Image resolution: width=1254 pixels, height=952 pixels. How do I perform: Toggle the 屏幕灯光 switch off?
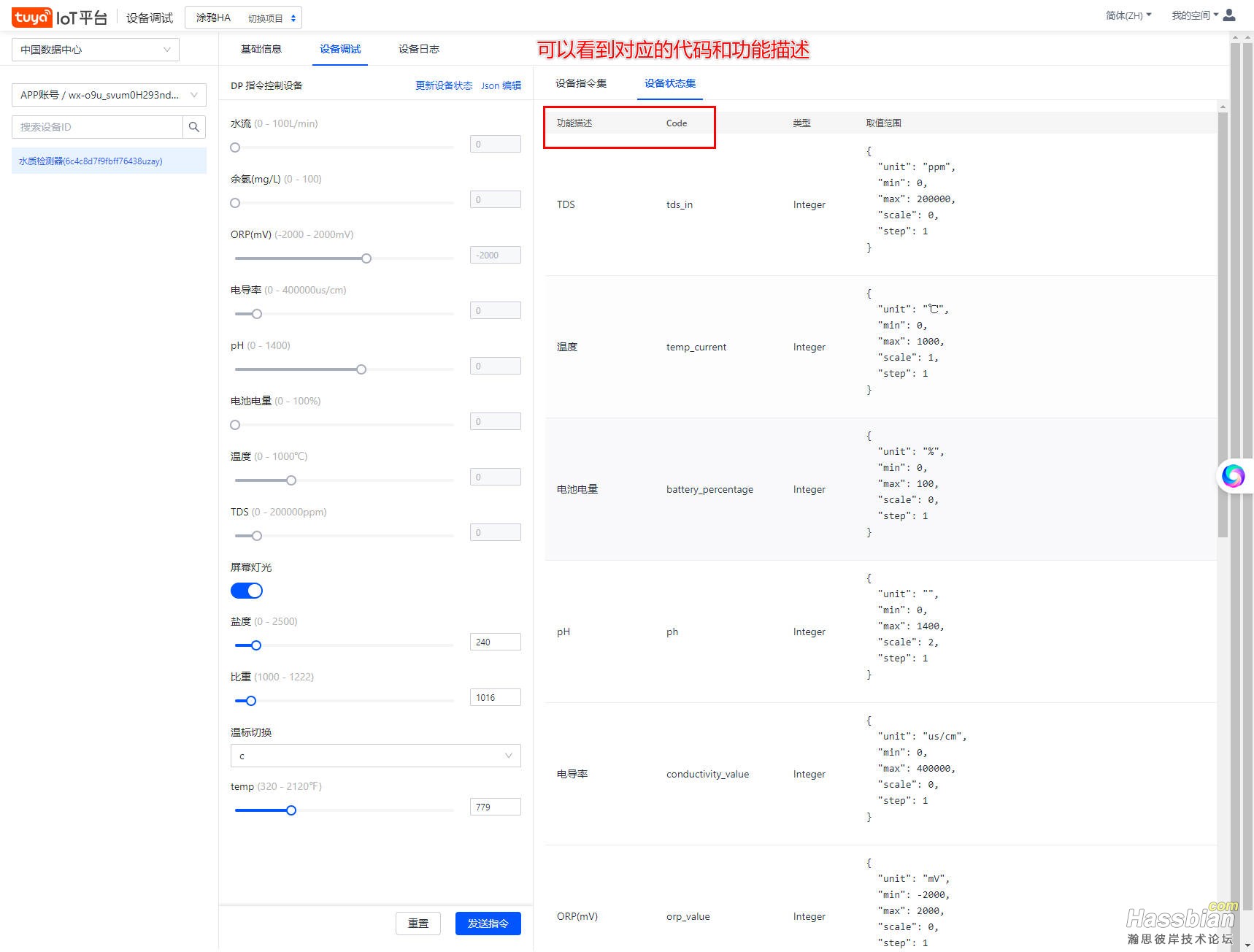point(247,591)
